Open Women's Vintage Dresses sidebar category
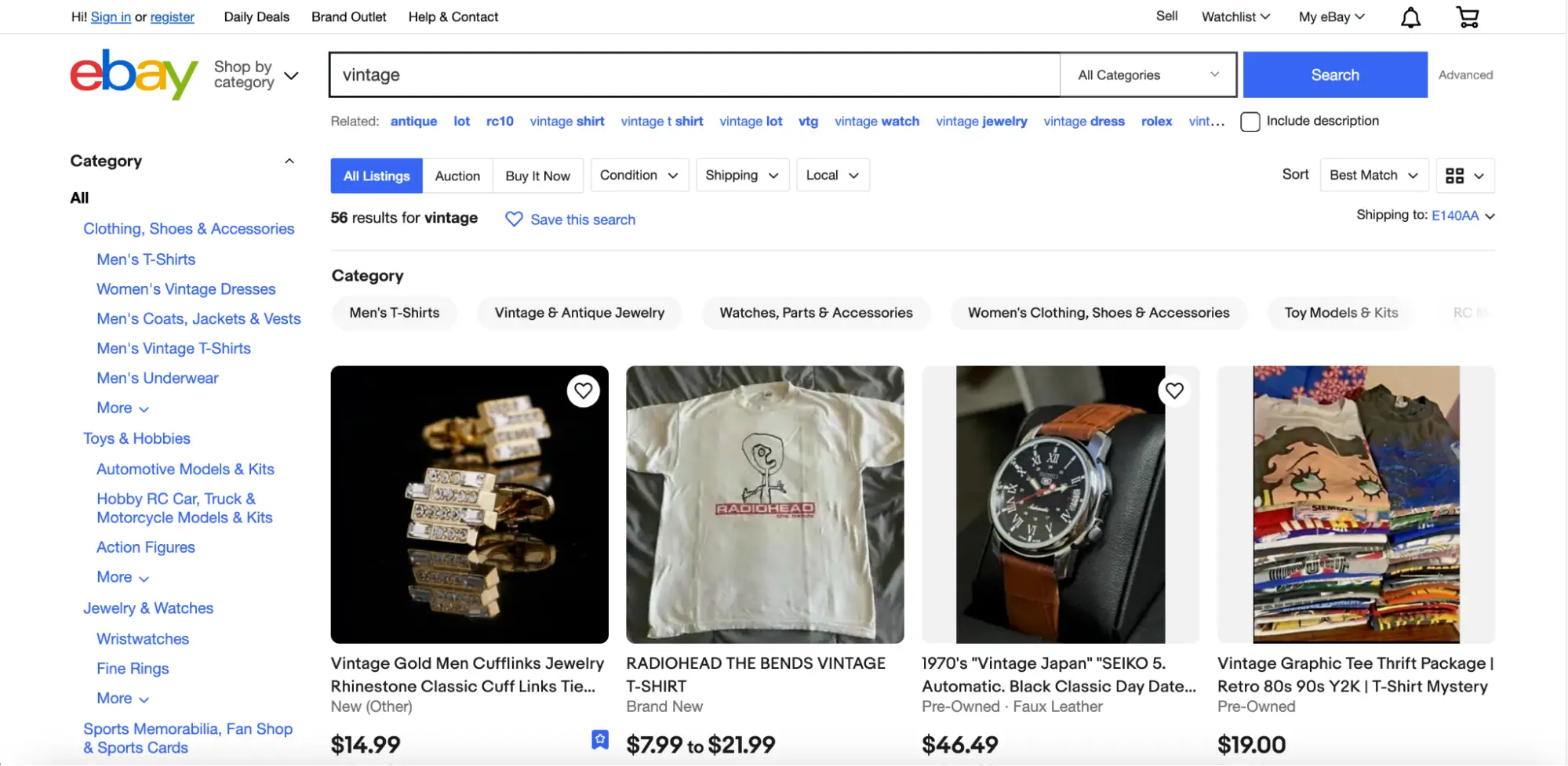The height and width of the screenshot is (766, 1568). point(186,289)
